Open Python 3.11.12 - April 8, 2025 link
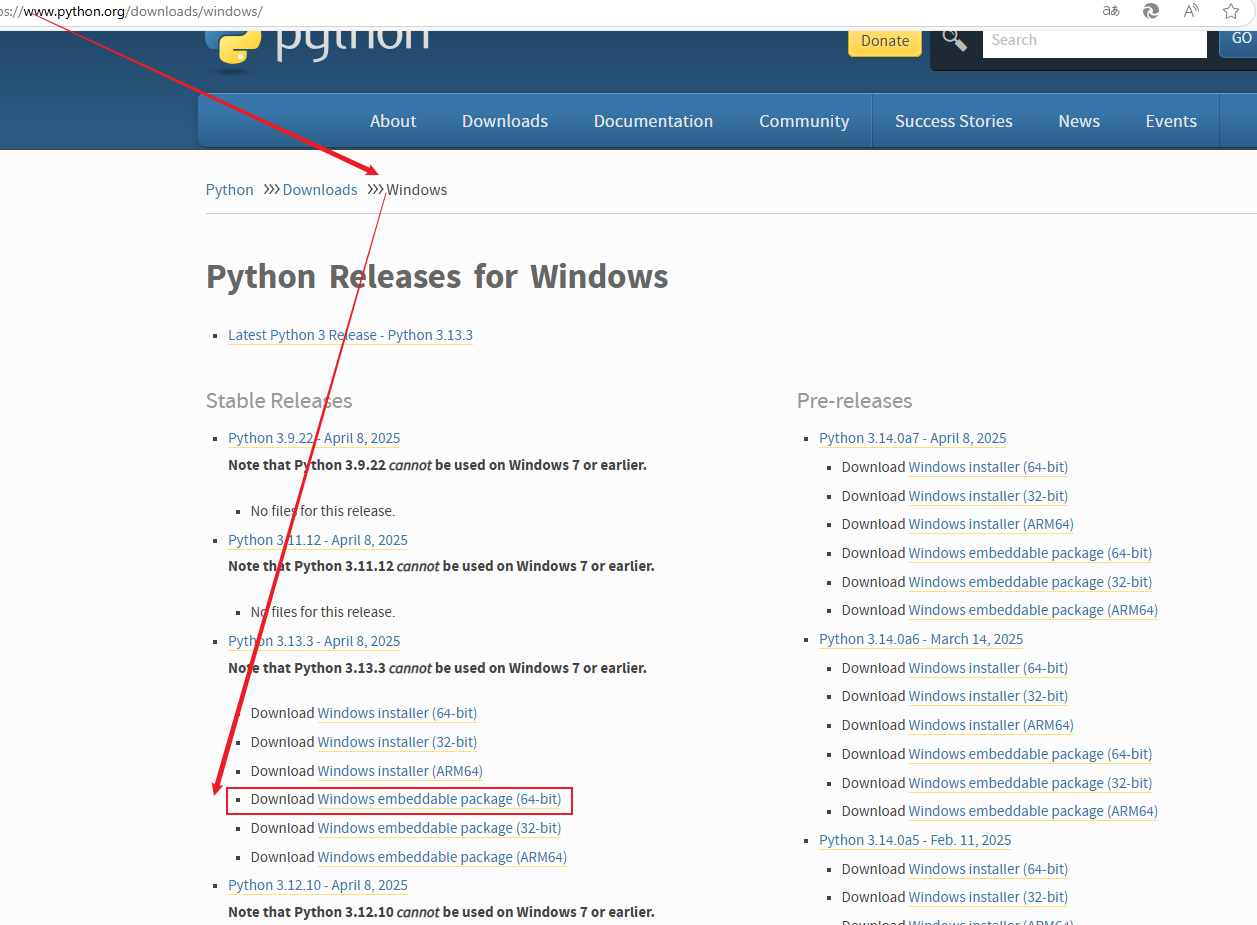Screen dimensions: 1257x925 [x=318, y=540]
